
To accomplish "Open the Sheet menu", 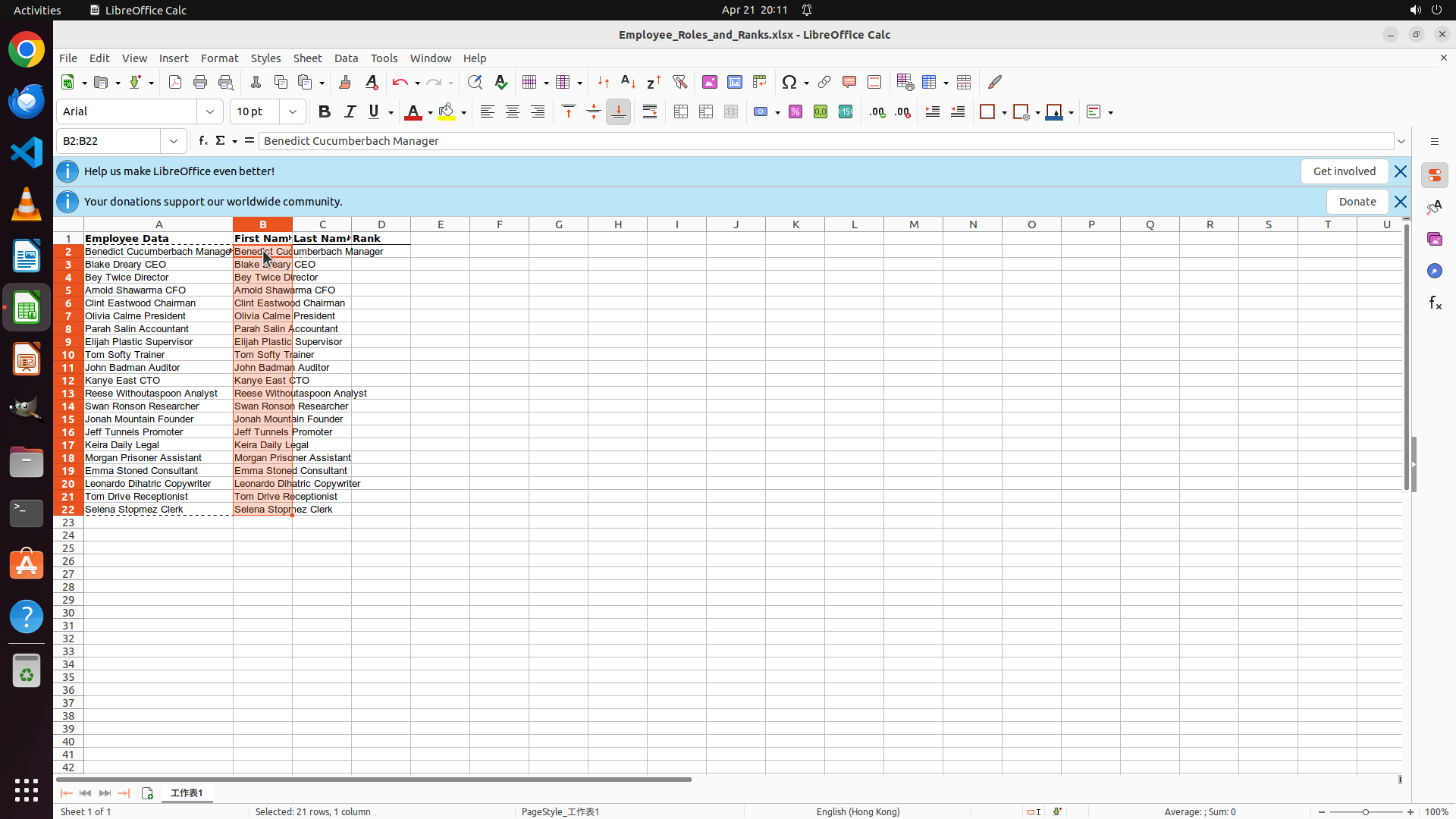I will [x=307, y=58].
